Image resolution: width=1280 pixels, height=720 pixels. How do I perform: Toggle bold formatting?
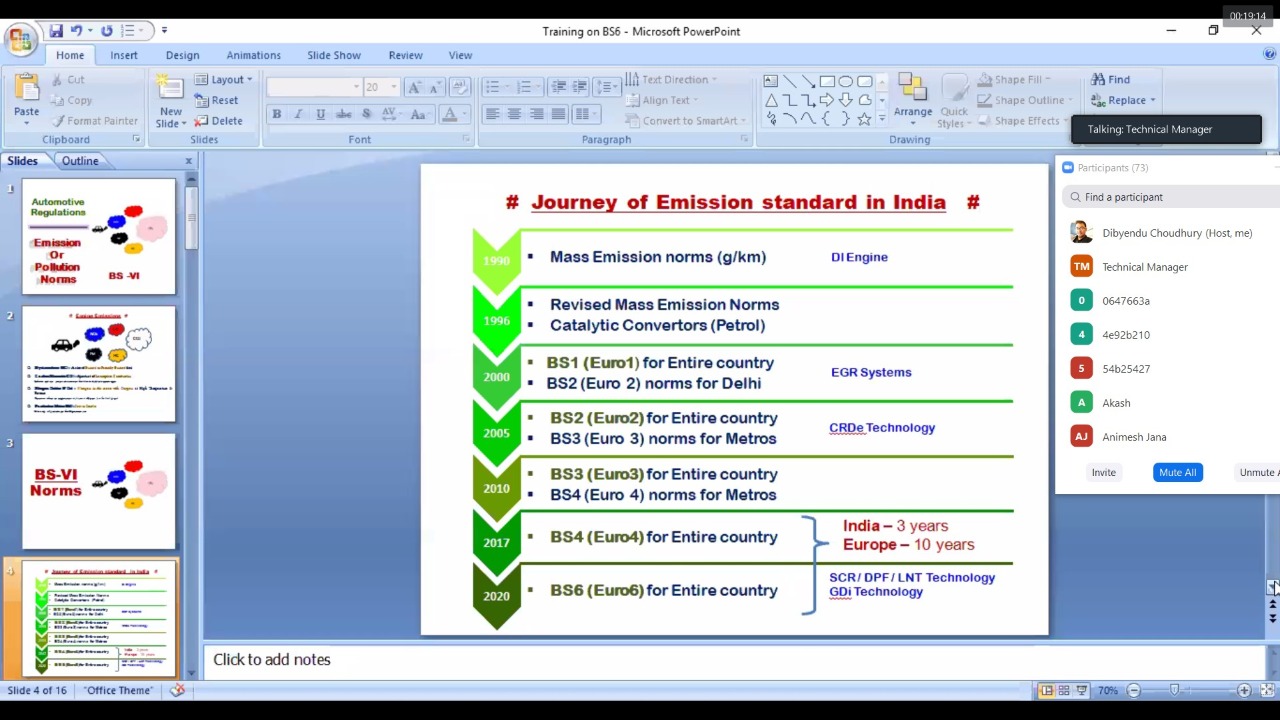click(x=277, y=114)
